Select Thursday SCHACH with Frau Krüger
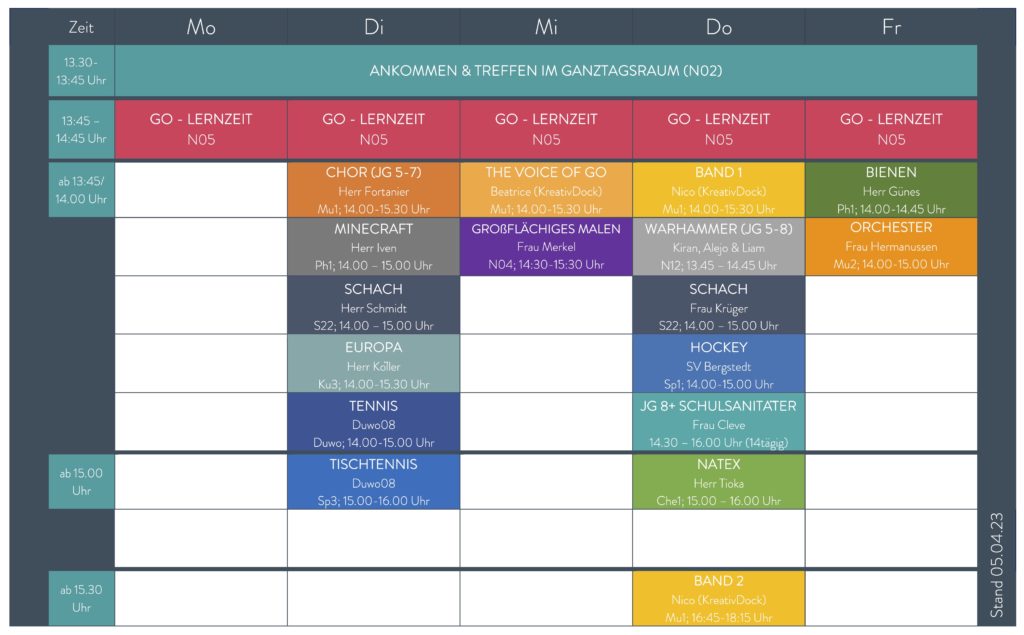Screen dimensions: 1024x635 coord(718,305)
